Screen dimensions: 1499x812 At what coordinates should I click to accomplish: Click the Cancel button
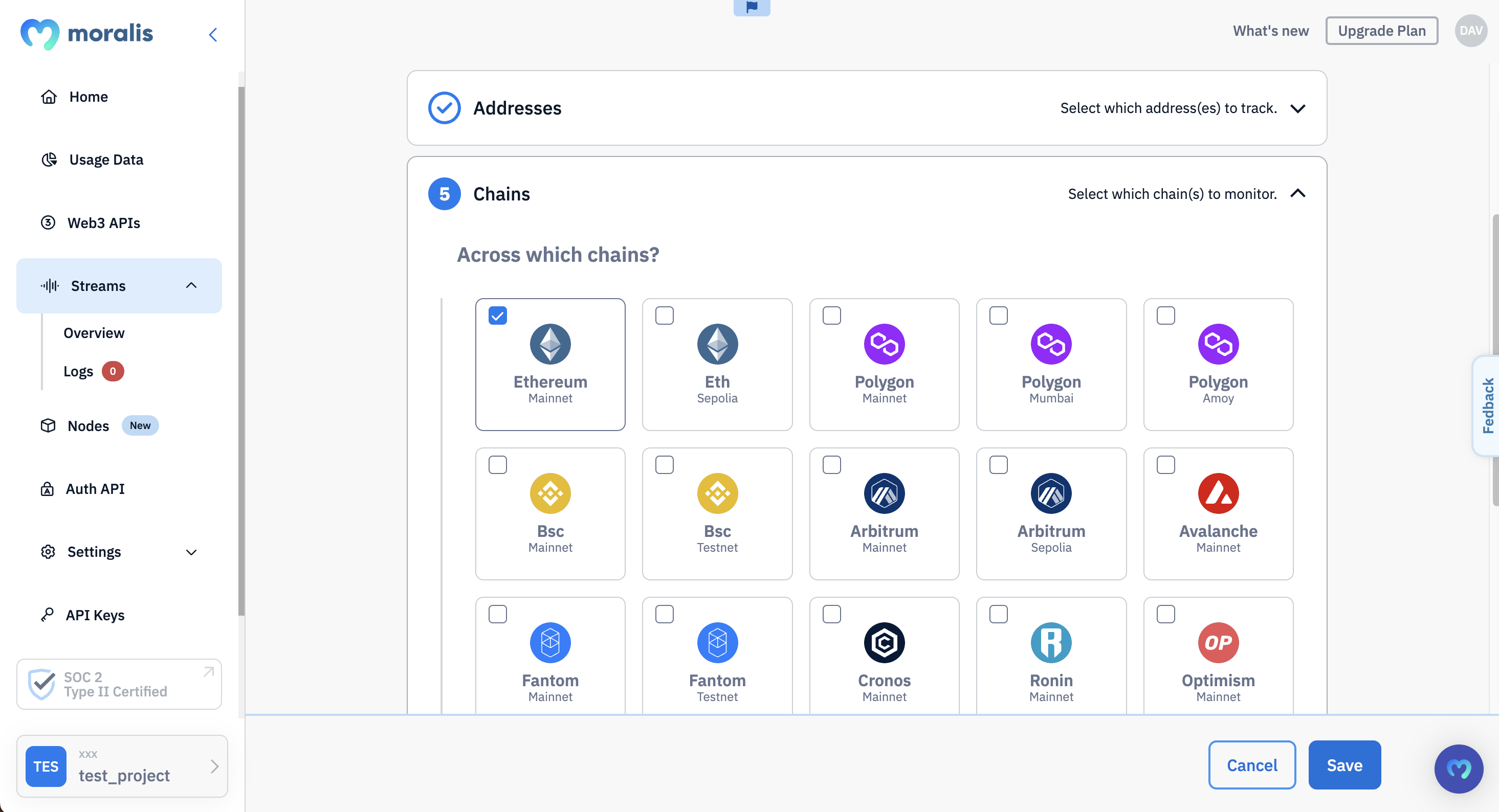click(1252, 765)
